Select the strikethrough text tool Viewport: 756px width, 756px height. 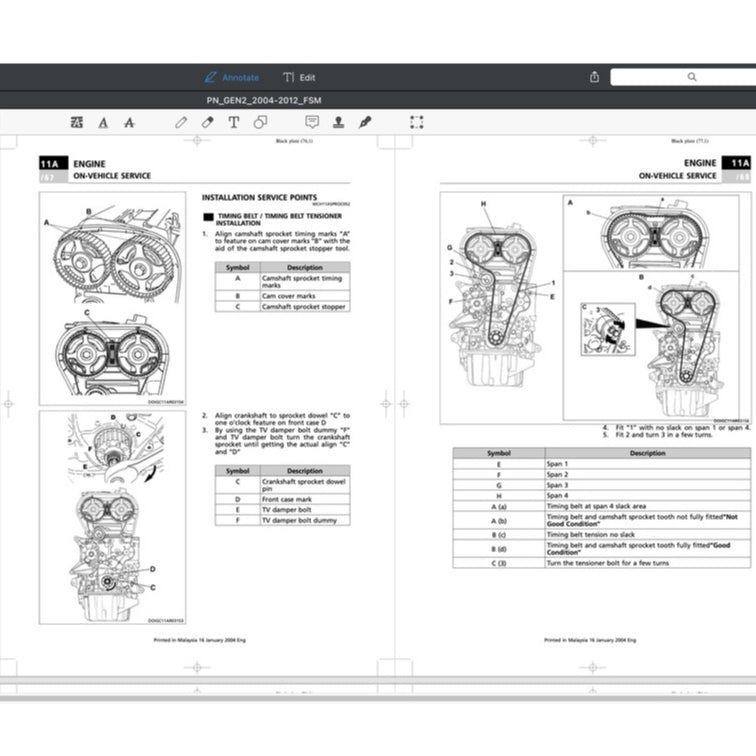coord(129,122)
